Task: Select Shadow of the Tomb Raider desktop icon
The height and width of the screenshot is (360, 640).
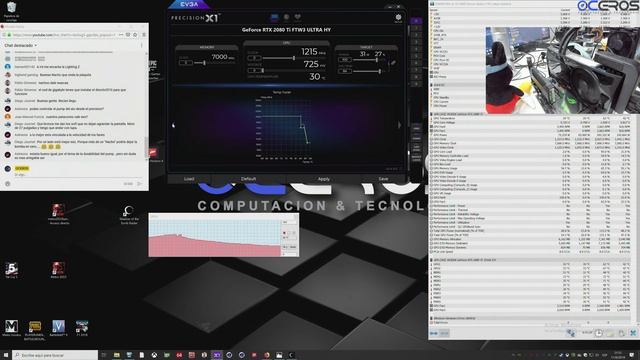Action: tap(129, 215)
